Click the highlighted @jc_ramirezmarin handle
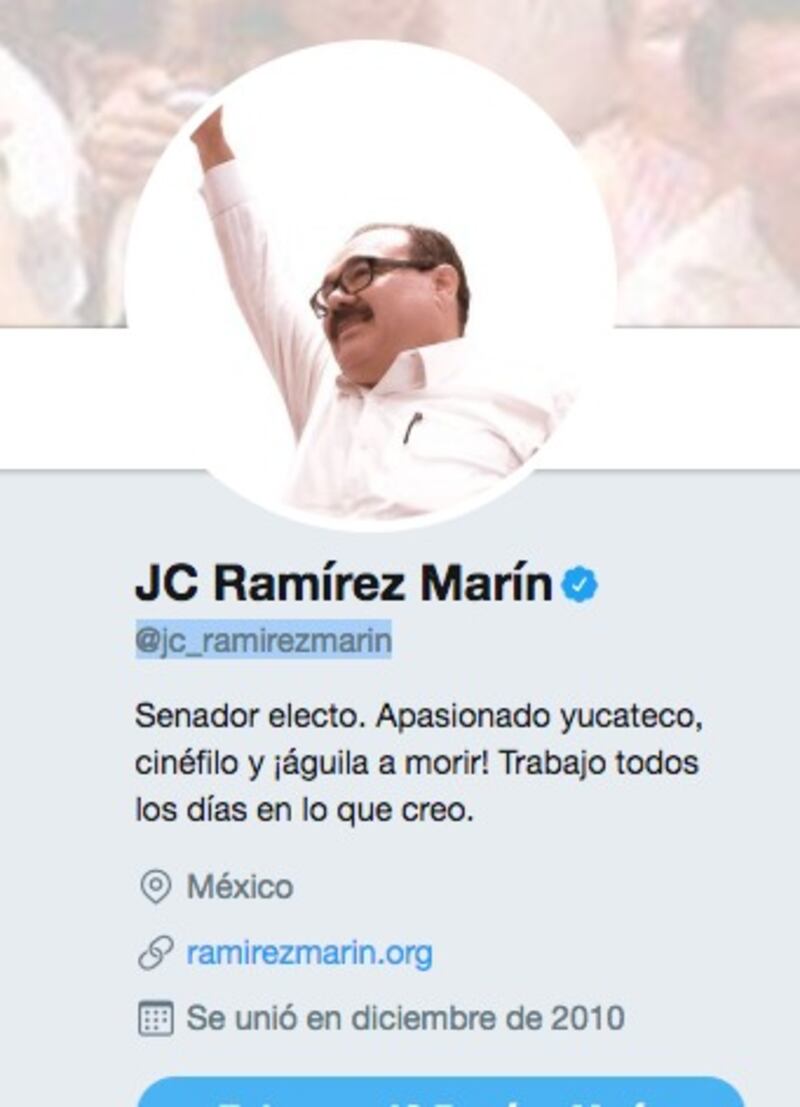The height and width of the screenshot is (1107, 800). pos(263,640)
